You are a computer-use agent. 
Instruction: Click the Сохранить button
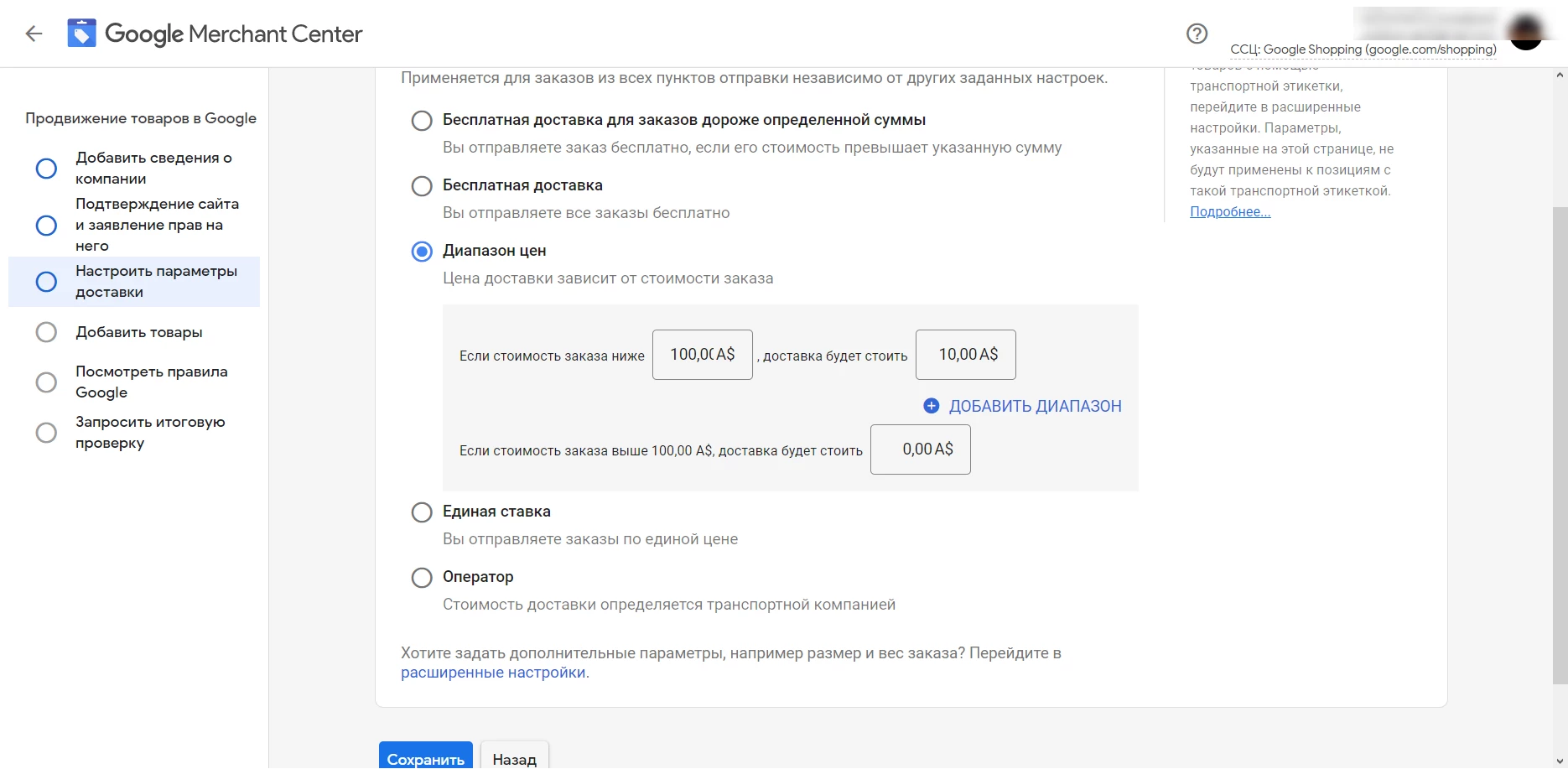(x=426, y=758)
